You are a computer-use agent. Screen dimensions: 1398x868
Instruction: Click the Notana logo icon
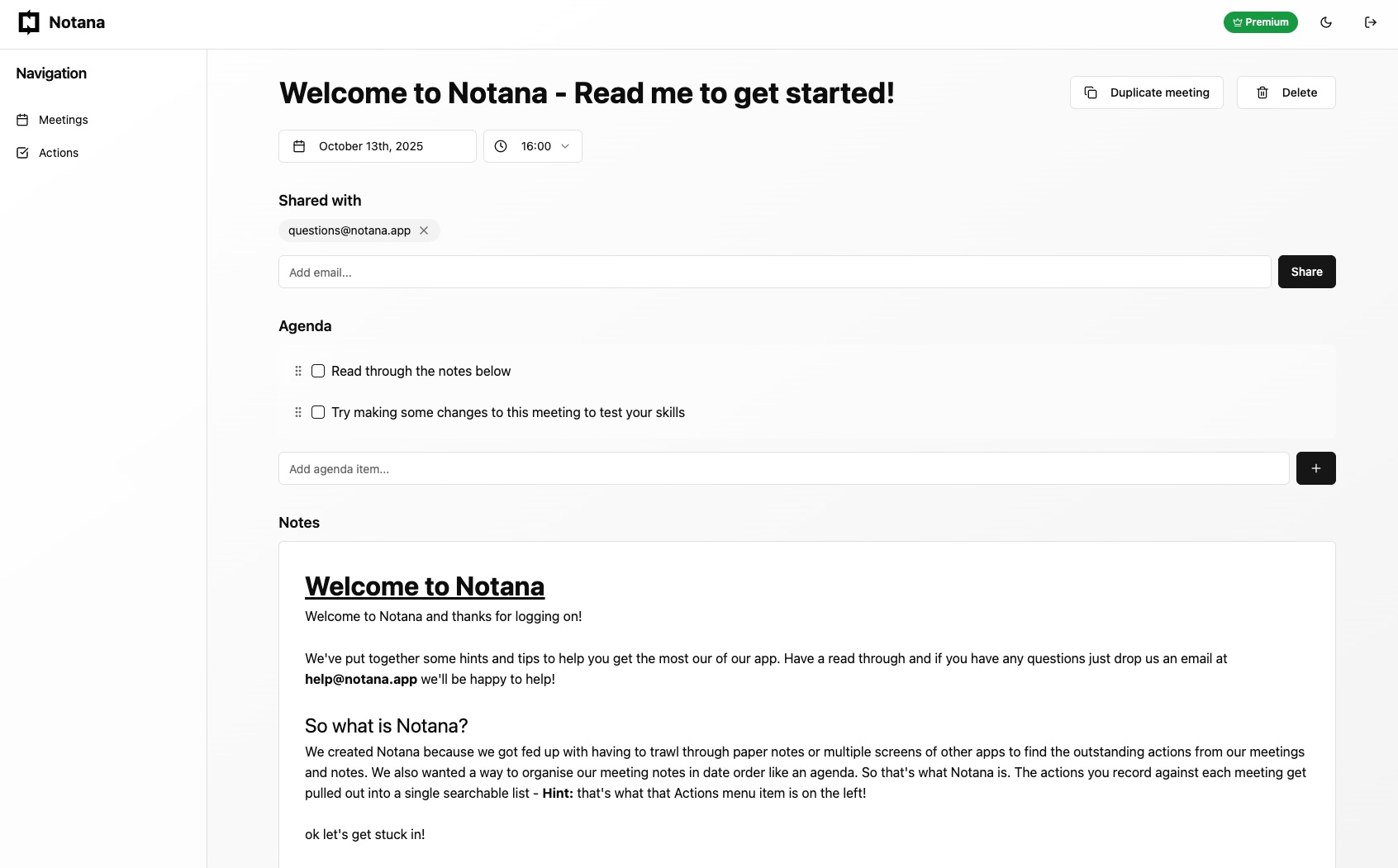29,22
